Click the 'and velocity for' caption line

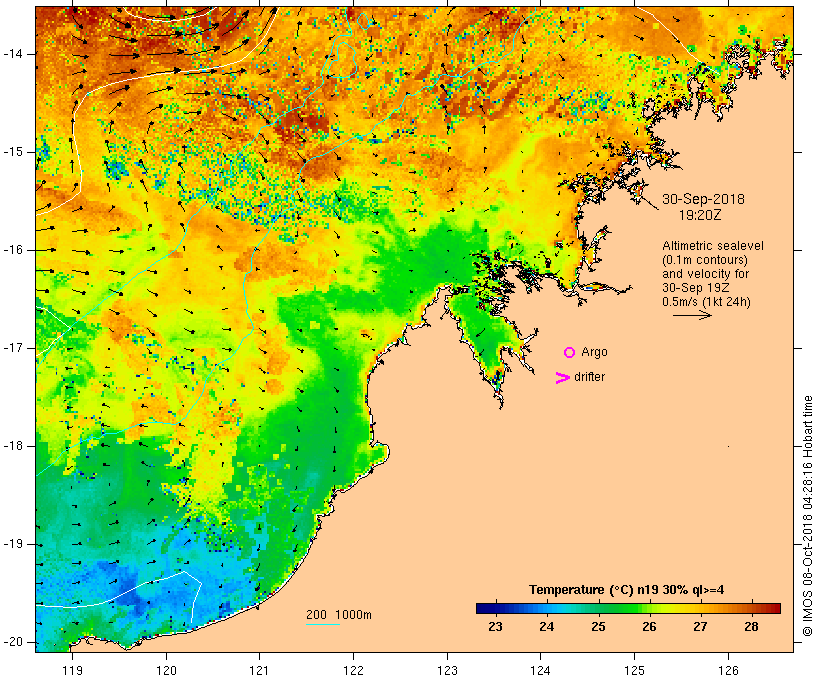tap(705, 274)
